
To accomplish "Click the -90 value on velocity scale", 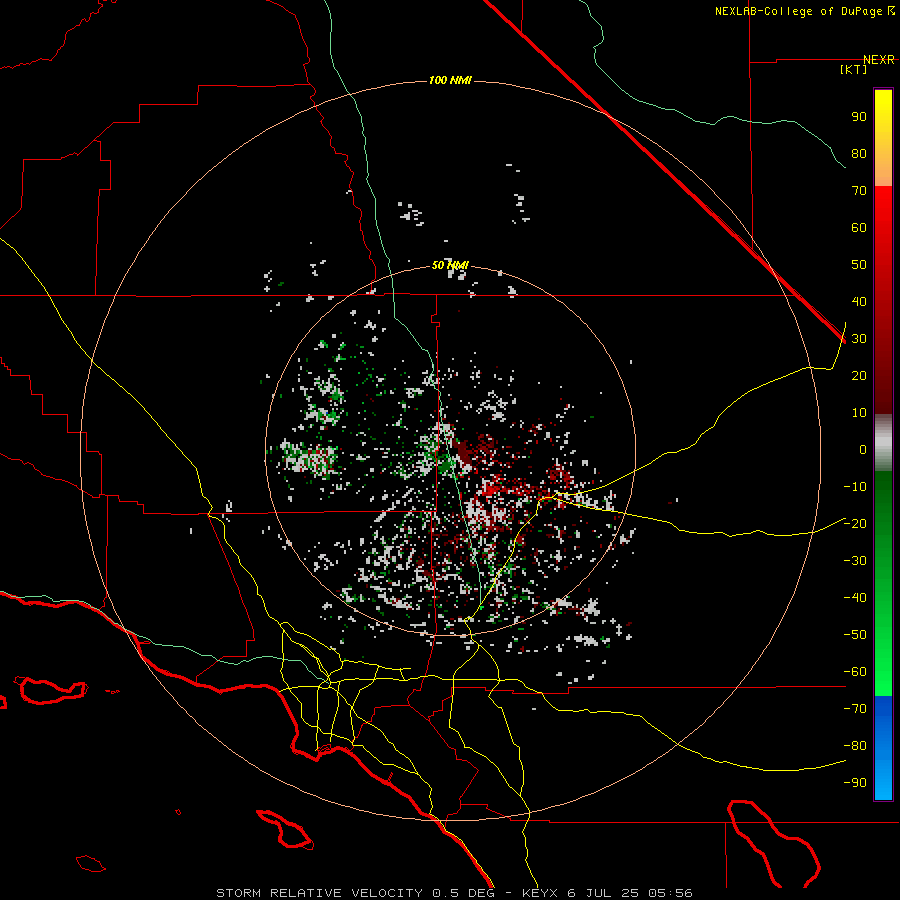I will pos(855,783).
